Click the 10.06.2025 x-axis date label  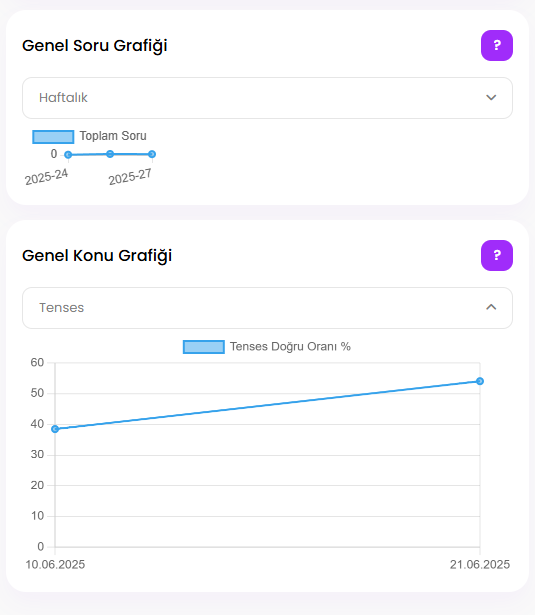(55, 565)
